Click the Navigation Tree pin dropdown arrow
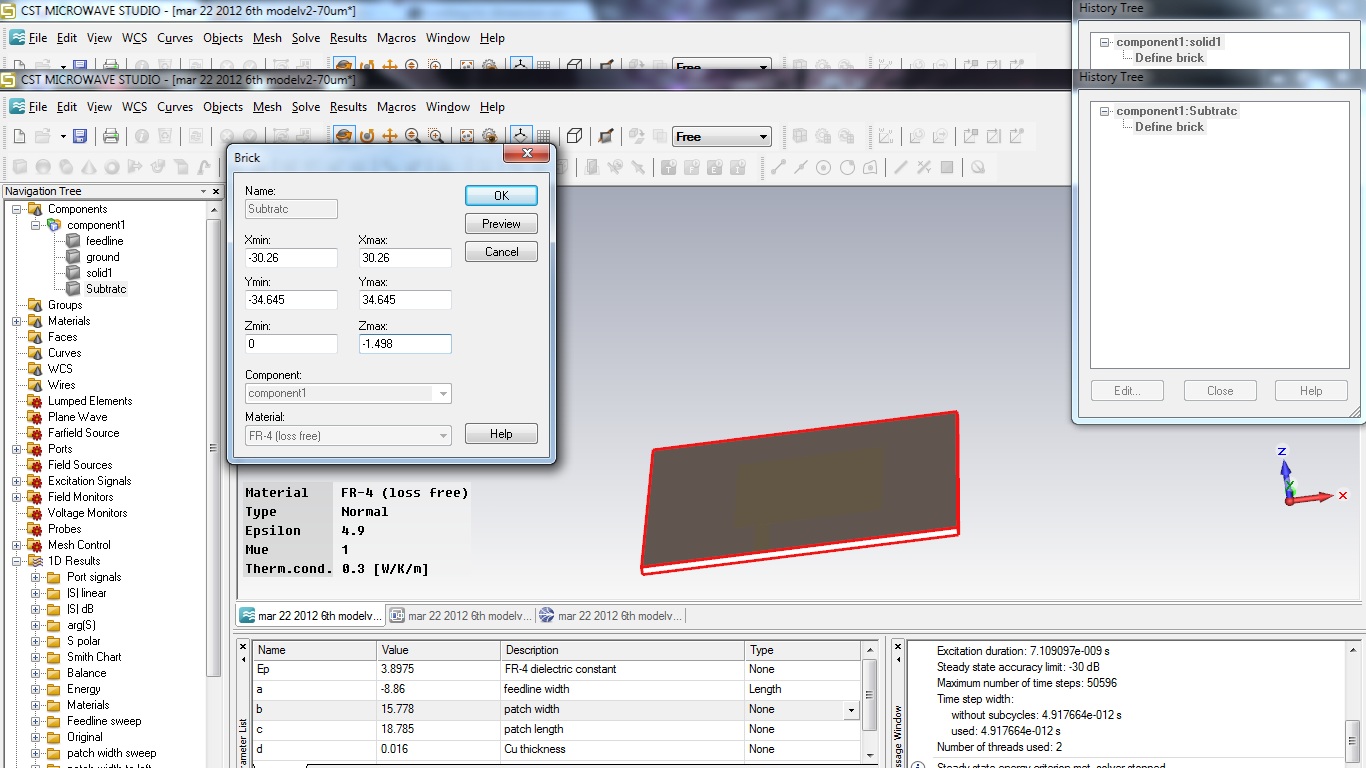The image size is (1366, 768). (x=203, y=191)
